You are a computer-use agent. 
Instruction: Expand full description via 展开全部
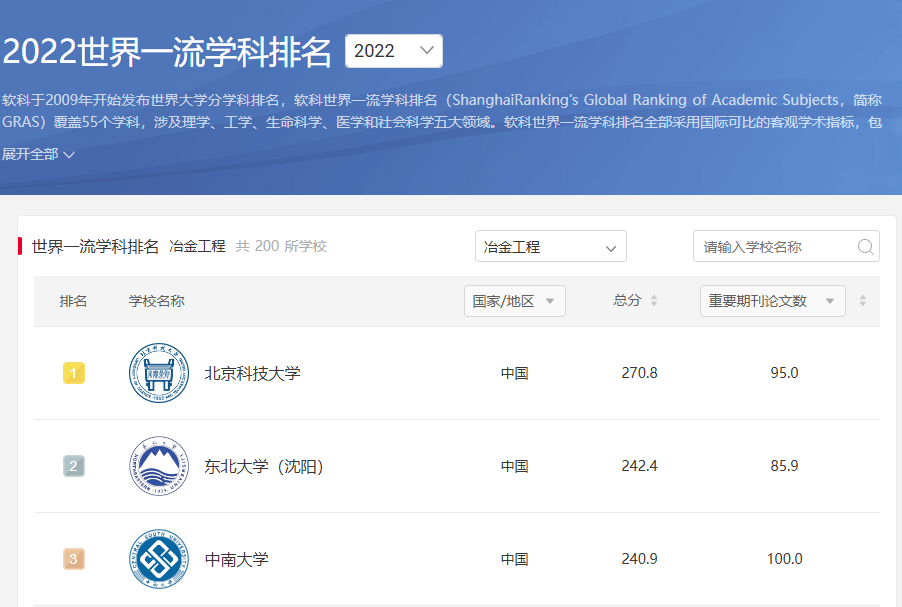38,154
